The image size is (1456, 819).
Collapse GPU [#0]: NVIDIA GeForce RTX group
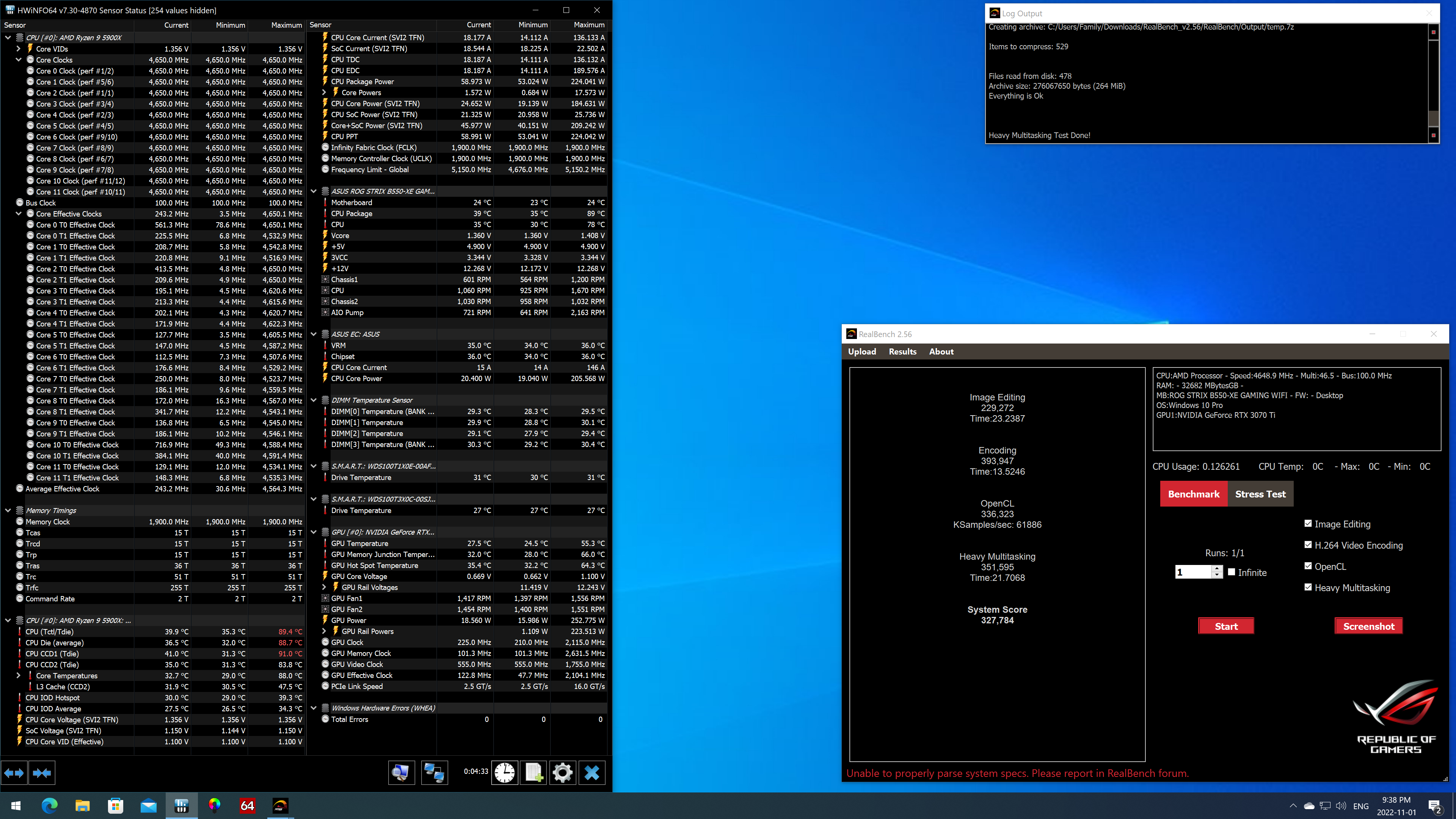314,532
